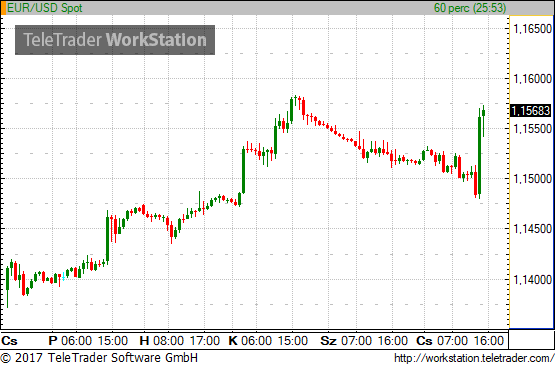Click the 2017 TeleTrader Software GmbH copyright text
Viewport: 555px width, 367px height.
(99, 358)
